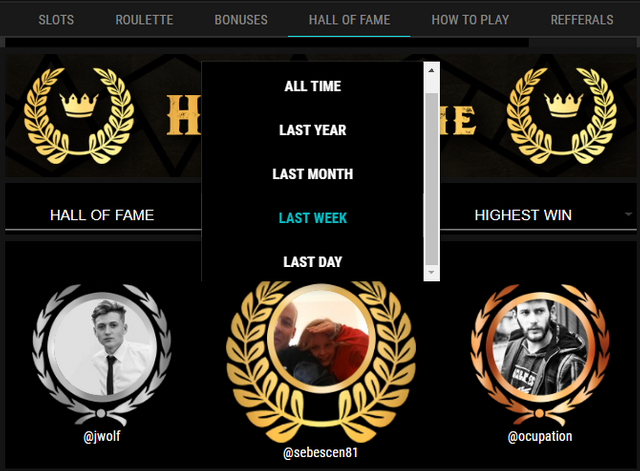Click the bronze laurel wreath around ocupation
Viewport: 640px width, 471px height.
pyautogui.click(x=540, y=354)
